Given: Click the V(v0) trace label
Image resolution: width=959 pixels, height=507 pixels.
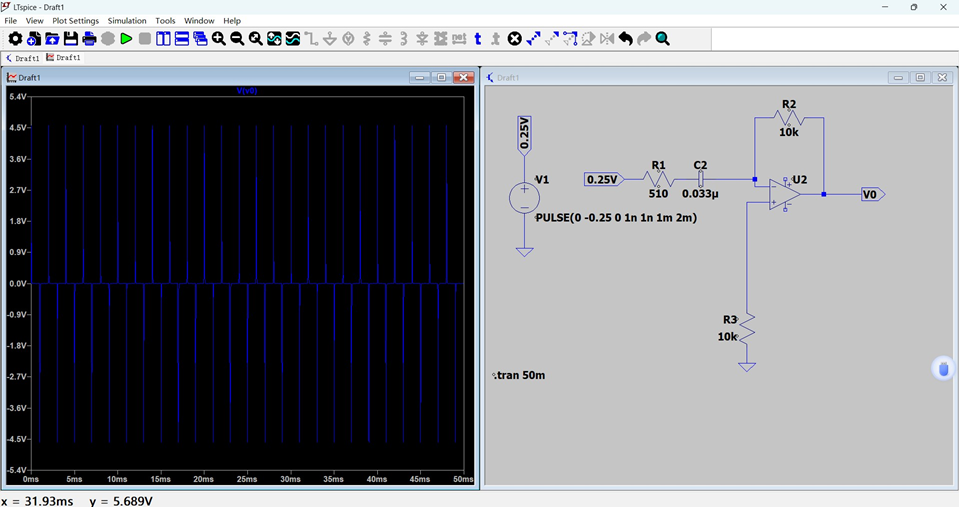Looking at the screenshot, I should [246, 91].
